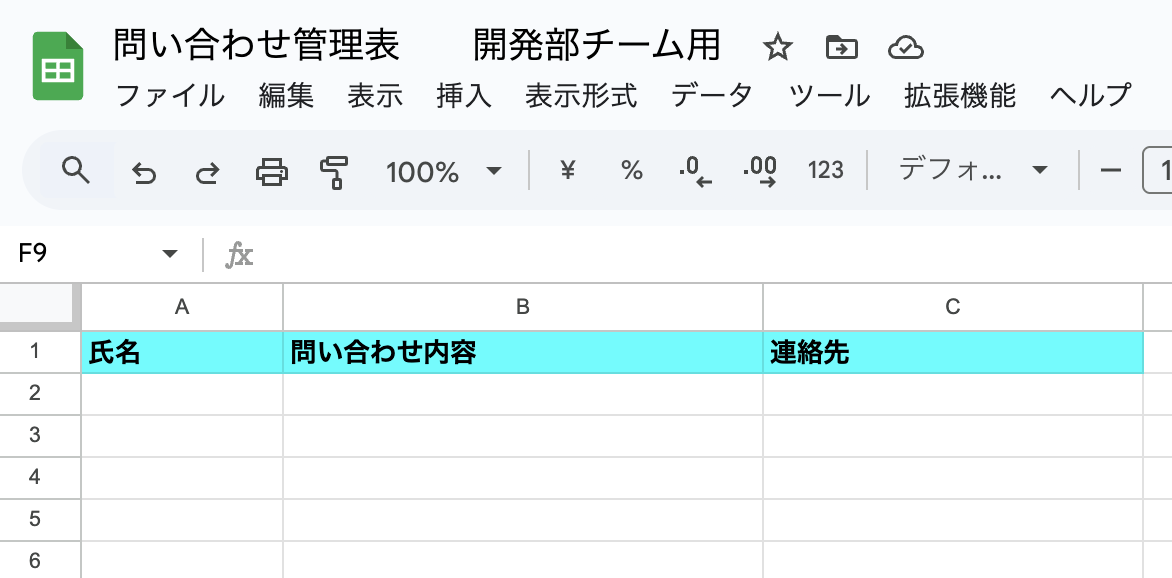
Task: Decrease decimal places
Action: (x=695, y=172)
